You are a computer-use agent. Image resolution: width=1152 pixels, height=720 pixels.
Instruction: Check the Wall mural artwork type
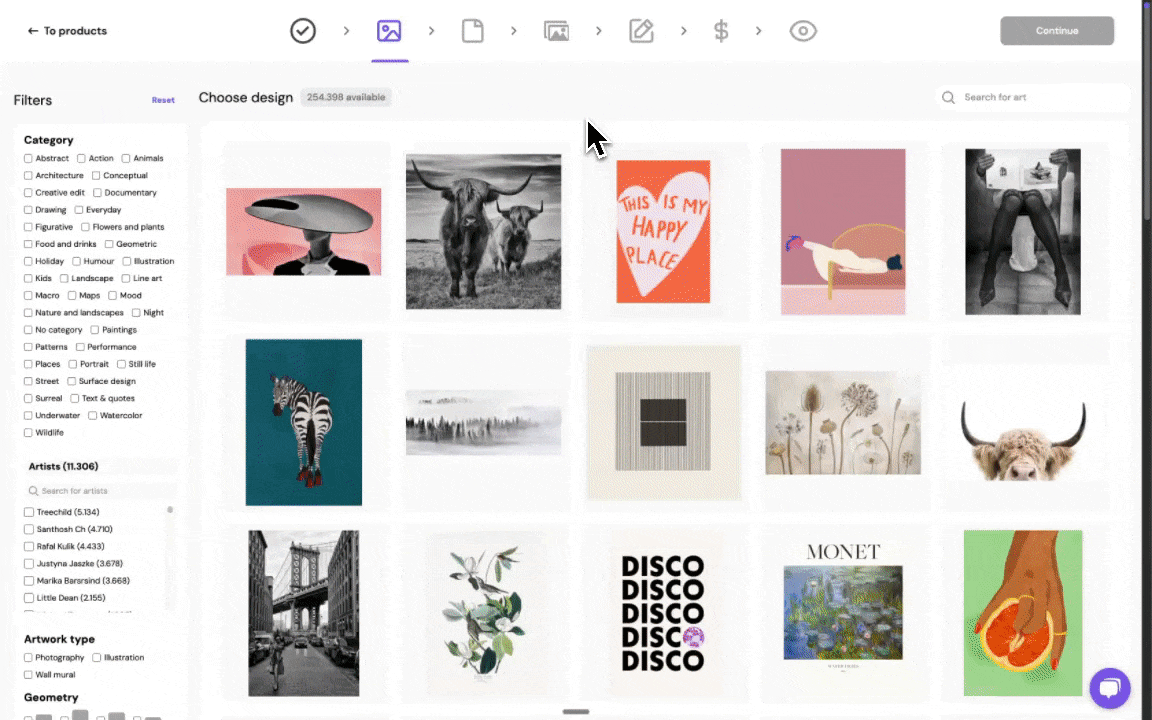click(x=28, y=674)
